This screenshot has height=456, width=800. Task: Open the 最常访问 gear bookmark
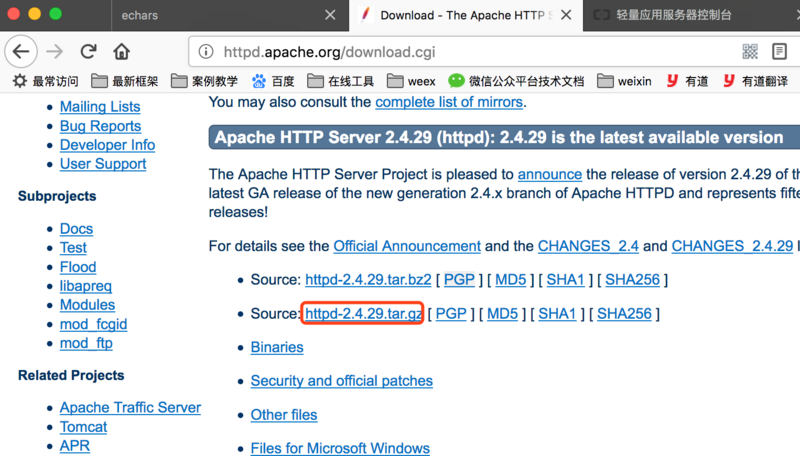[x=45, y=81]
